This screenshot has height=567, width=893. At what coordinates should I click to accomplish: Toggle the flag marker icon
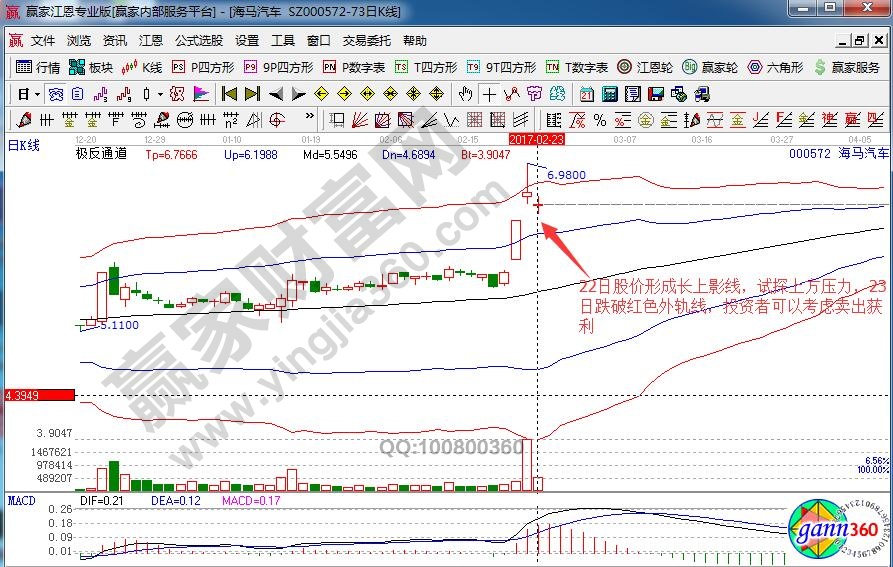tap(201, 94)
